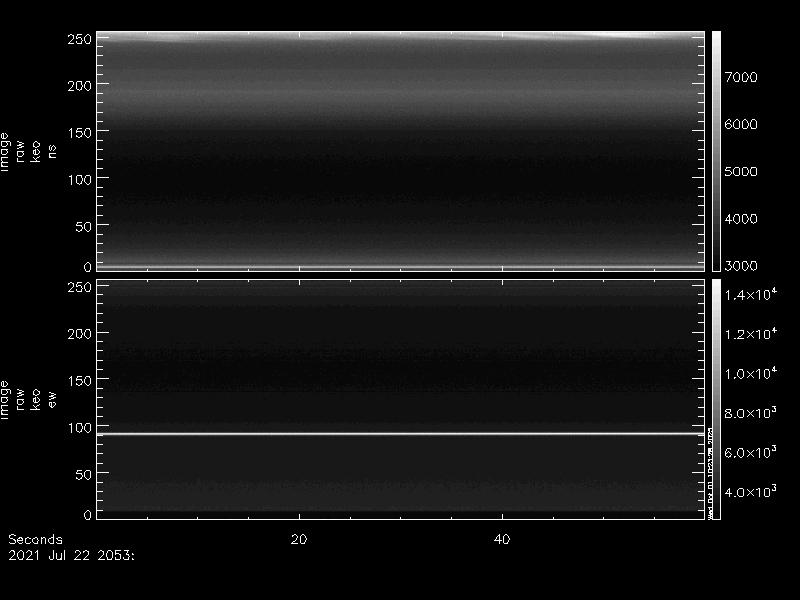Click the Seconds axis title
The width and height of the screenshot is (800, 600).
coord(35,539)
